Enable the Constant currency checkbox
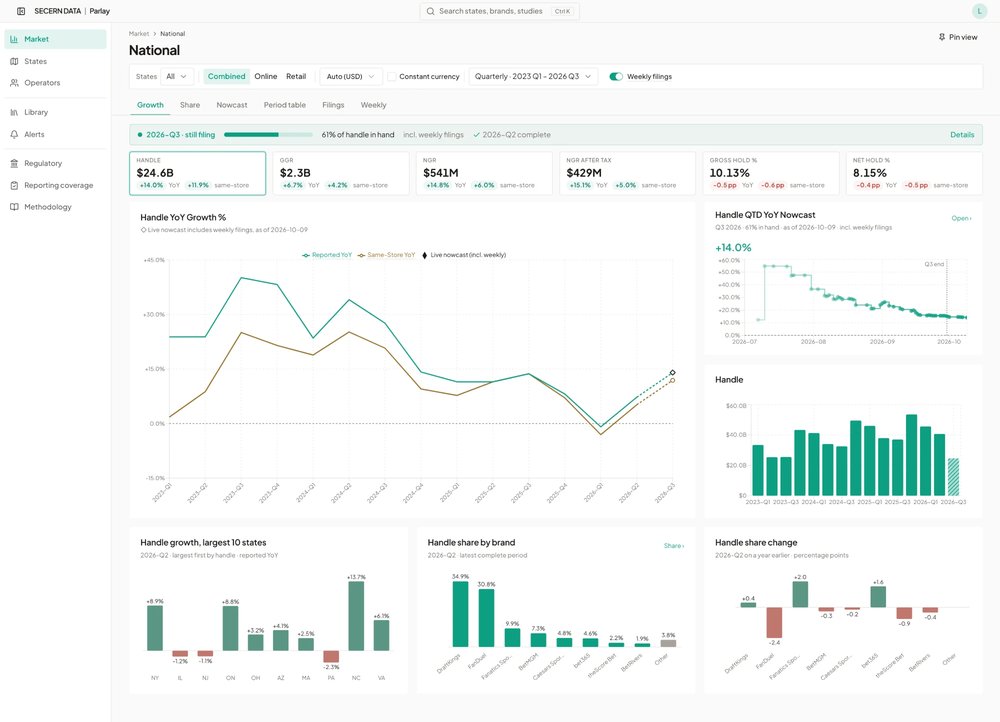 (x=392, y=77)
